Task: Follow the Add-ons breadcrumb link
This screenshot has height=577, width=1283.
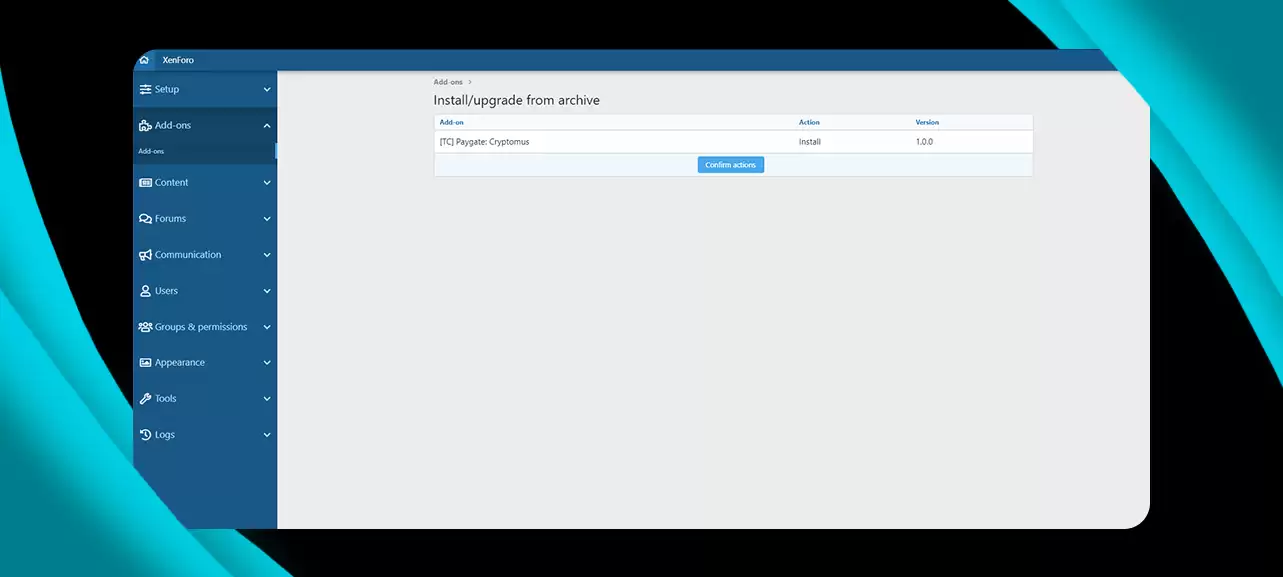Action: (x=448, y=82)
